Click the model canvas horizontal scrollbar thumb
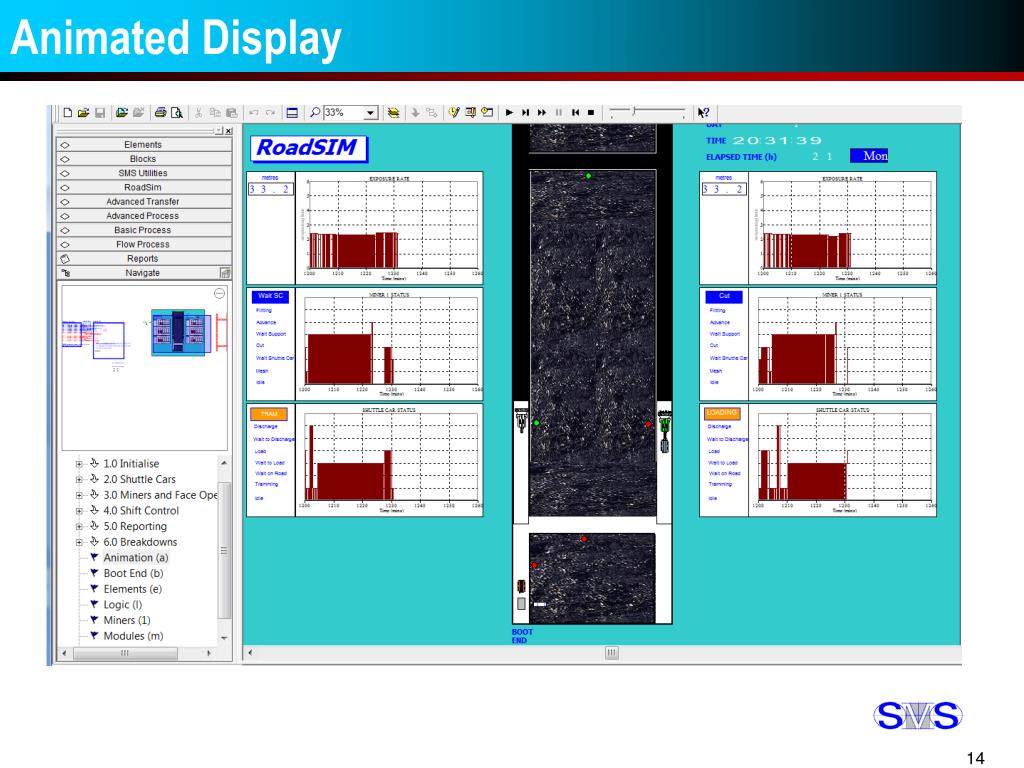 tap(611, 653)
